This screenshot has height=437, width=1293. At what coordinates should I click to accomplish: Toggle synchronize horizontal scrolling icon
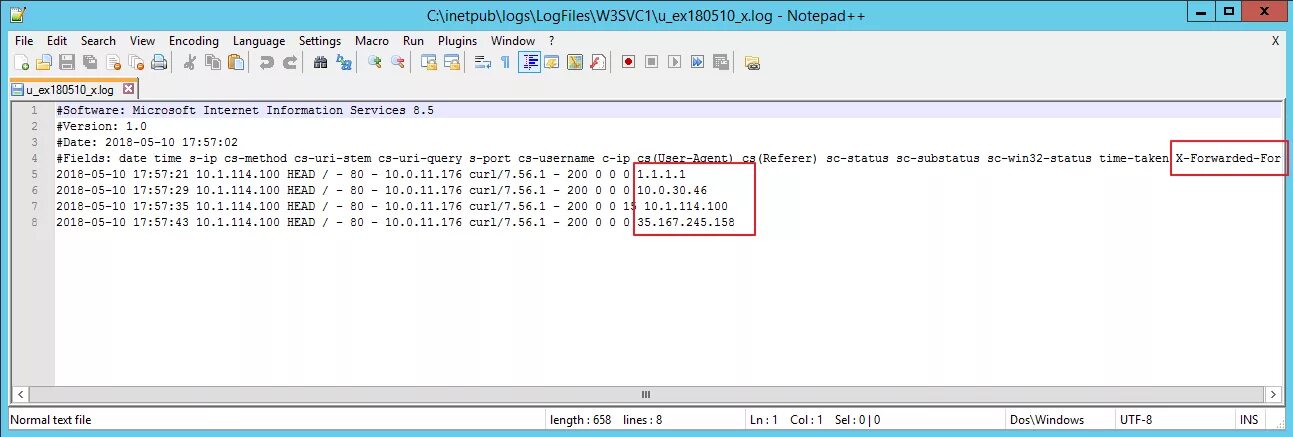click(x=451, y=62)
